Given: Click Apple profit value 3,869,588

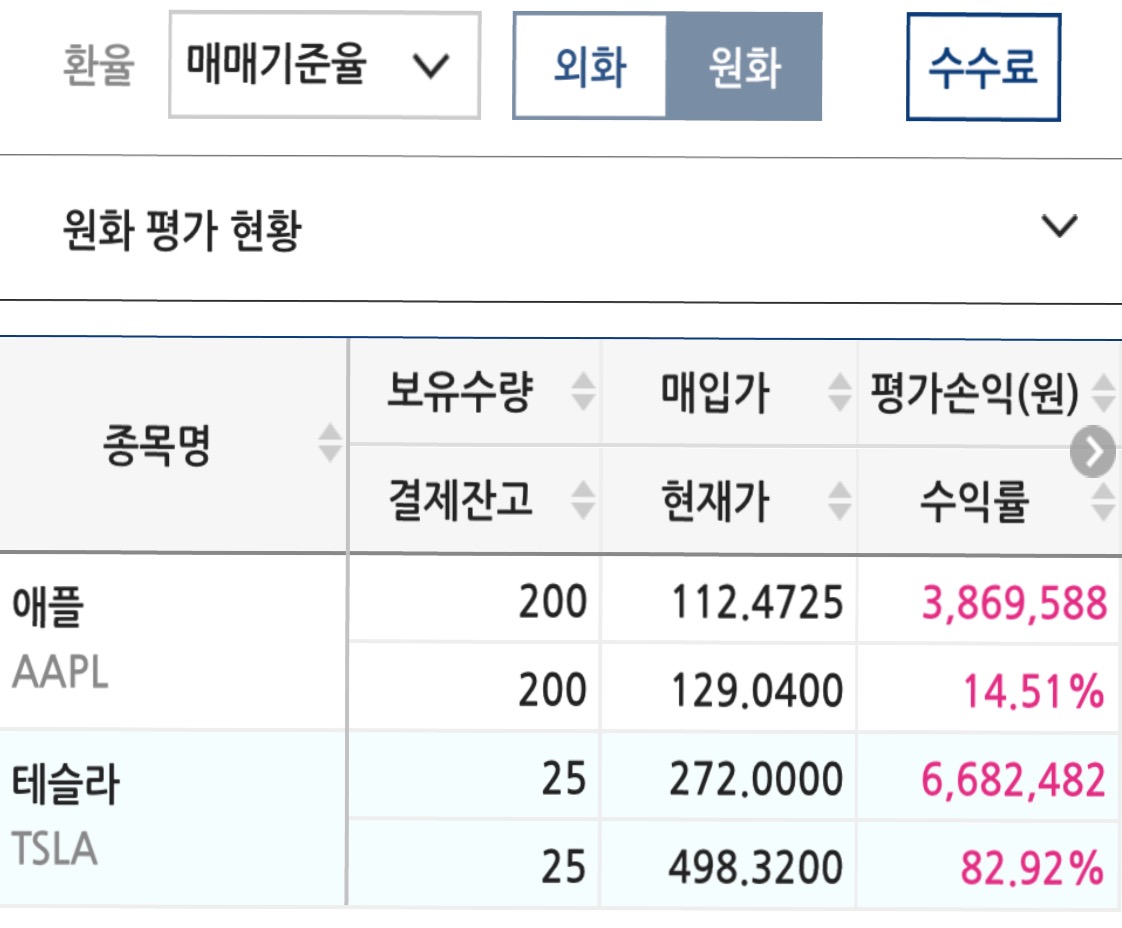Looking at the screenshot, I should (1015, 602).
